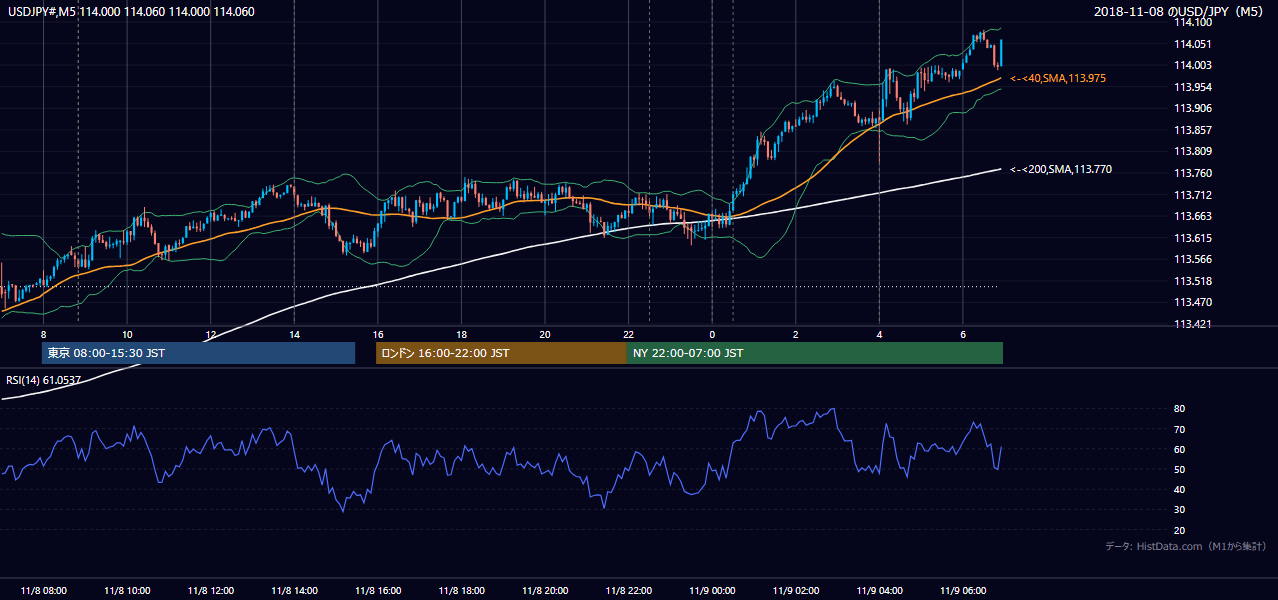Viewport: 1278px width, 600px height.
Task: Click the 東京 08:00-15:30 JST session bar
Action: 198,353
